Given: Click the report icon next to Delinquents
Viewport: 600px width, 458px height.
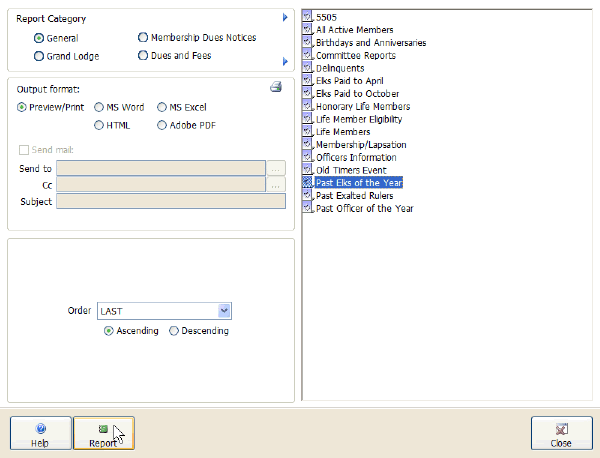Looking at the screenshot, I should tap(308, 68).
